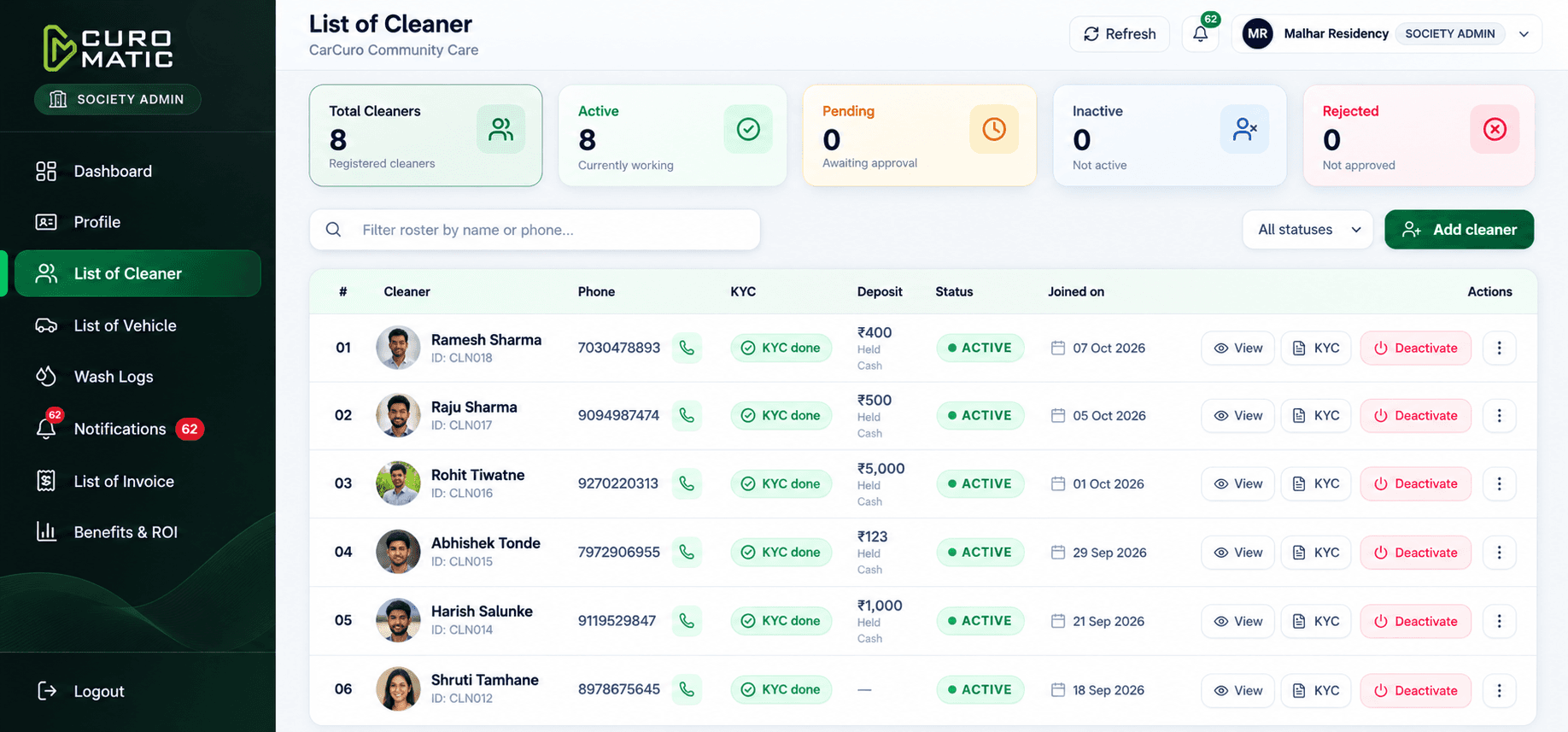
Task: Open the All statuses filter dropdown
Action: click(1308, 230)
